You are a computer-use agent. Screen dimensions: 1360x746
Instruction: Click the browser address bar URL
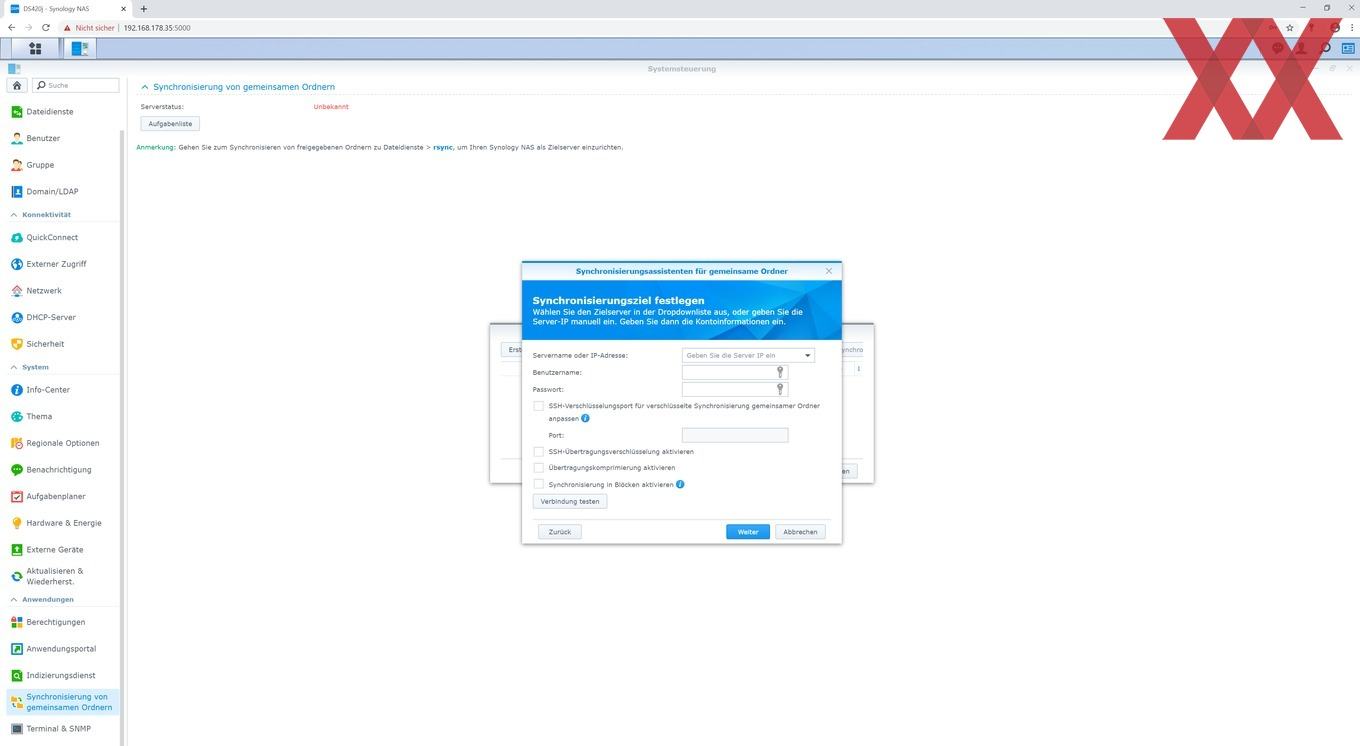(157, 28)
